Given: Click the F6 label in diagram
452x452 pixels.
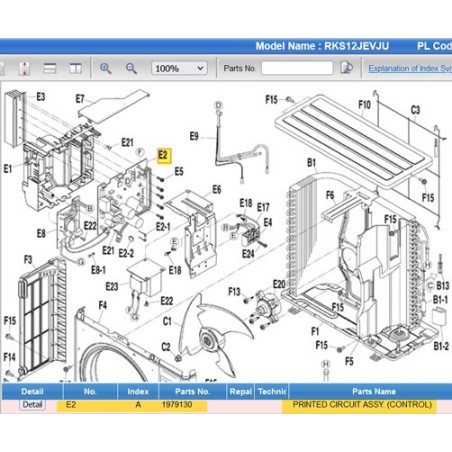Looking at the screenshot, I should click(x=330, y=195).
